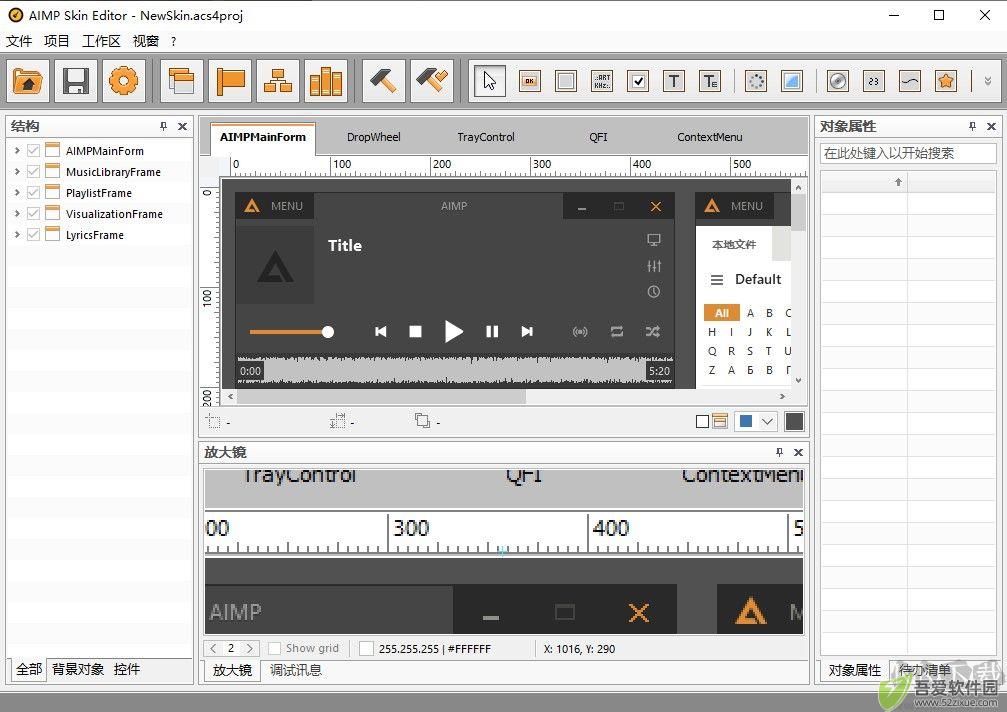Select the dotted circle progress tool

point(756,81)
